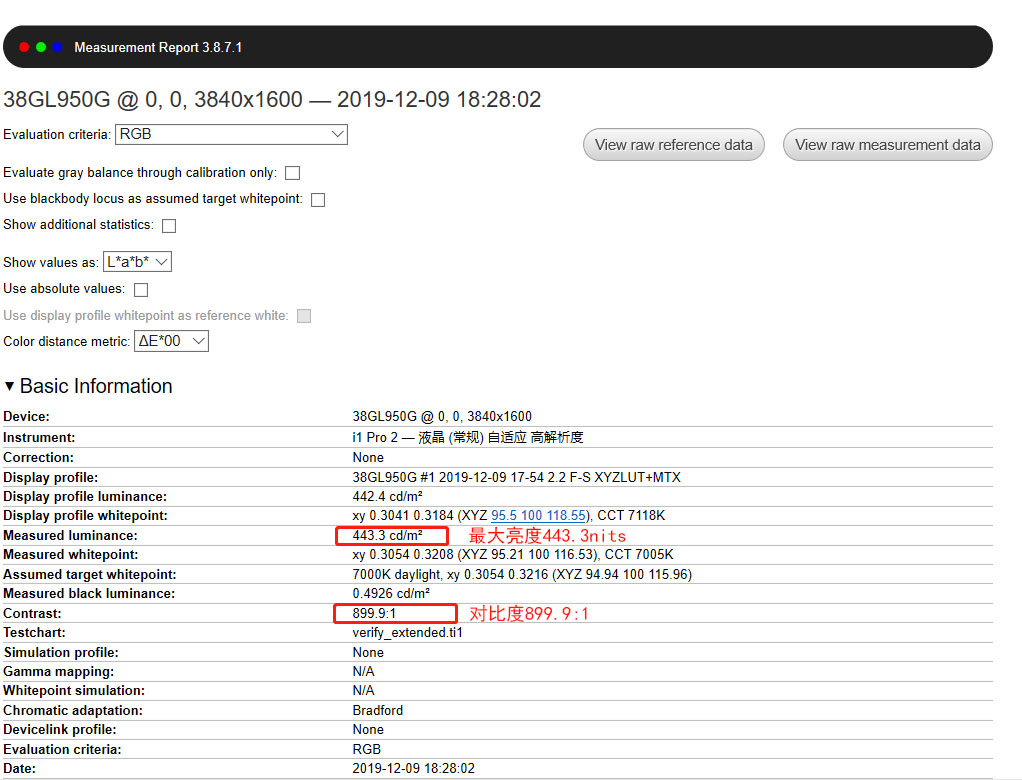Click the Simulation profile value None
Viewport: 1022px width, 780px height.
[368, 652]
